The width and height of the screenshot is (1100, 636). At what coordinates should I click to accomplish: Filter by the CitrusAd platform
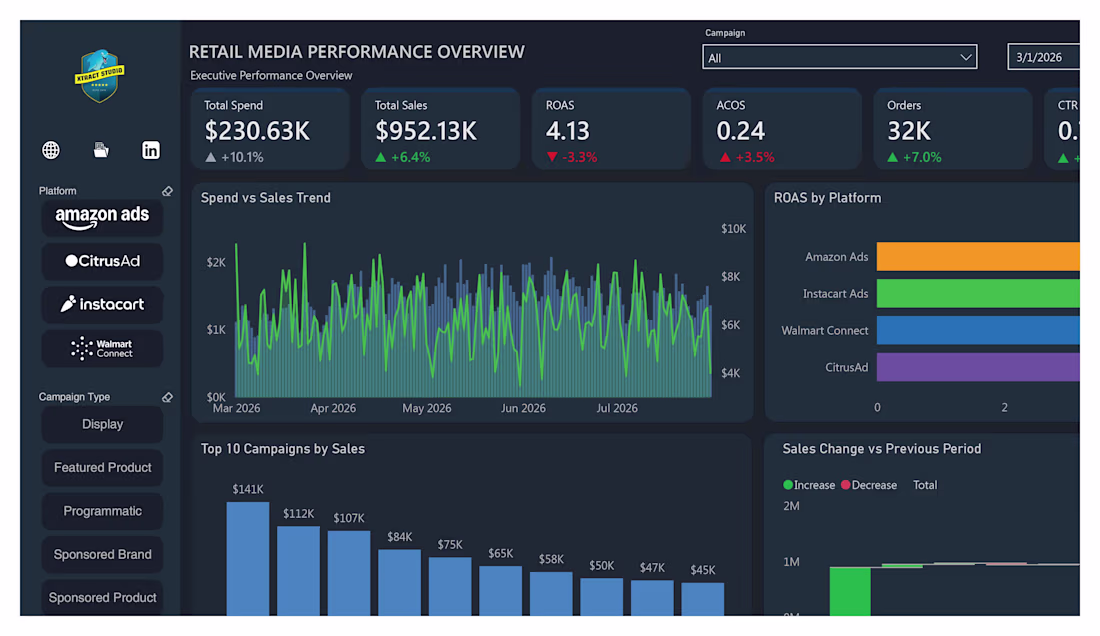pyautogui.click(x=102, y=262)
